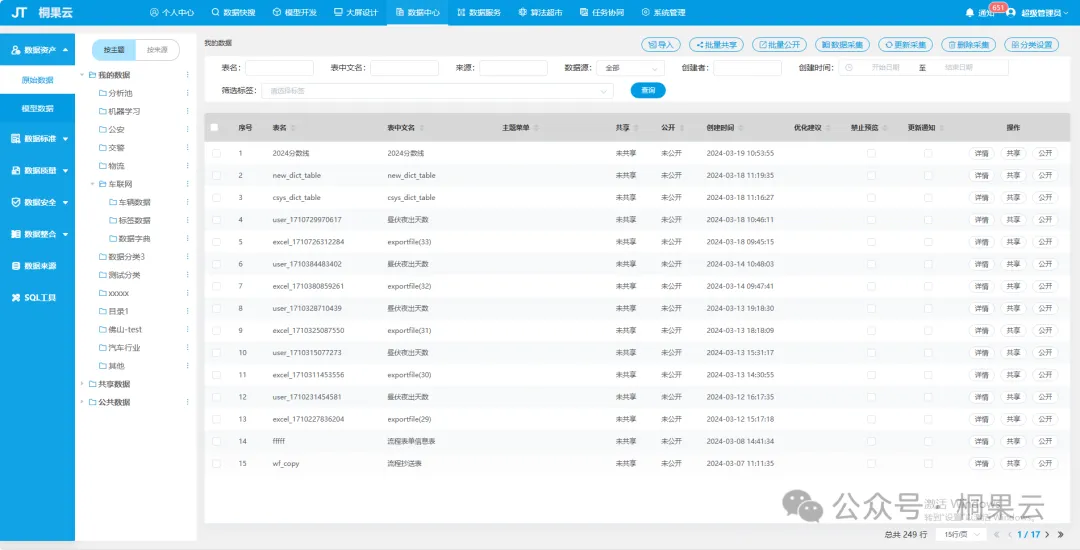Screen dimensions: 1080x550
Task: Click the table name user_1710729970617
Action: tap(307, 220)
